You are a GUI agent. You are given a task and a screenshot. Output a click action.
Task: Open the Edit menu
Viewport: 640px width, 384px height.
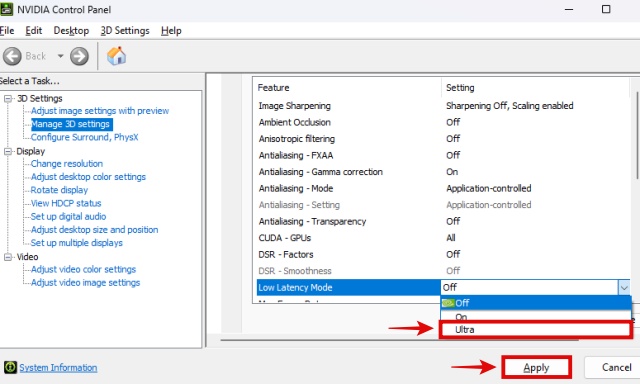pos(33,31)
